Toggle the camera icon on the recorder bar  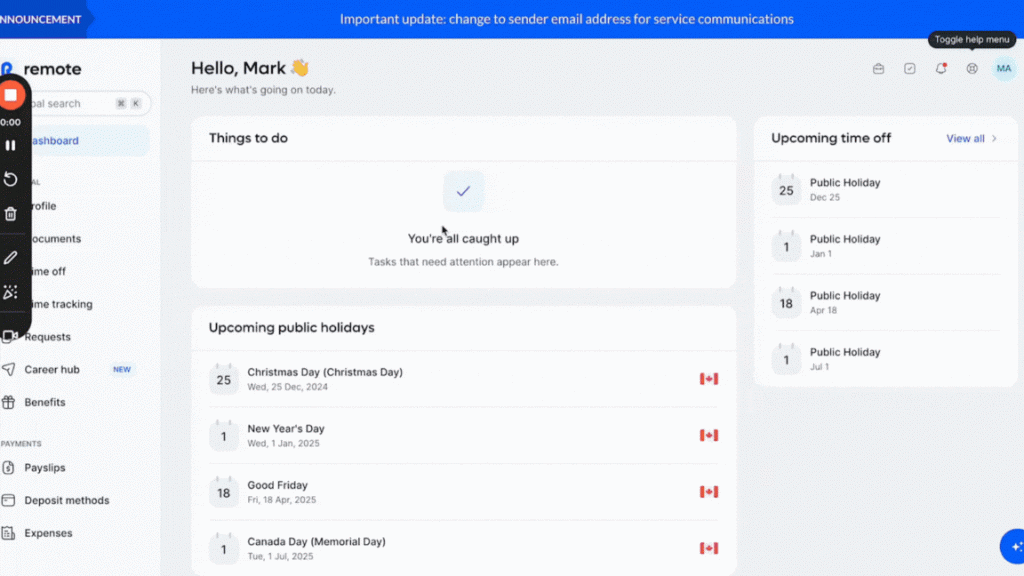pos(11,336)
